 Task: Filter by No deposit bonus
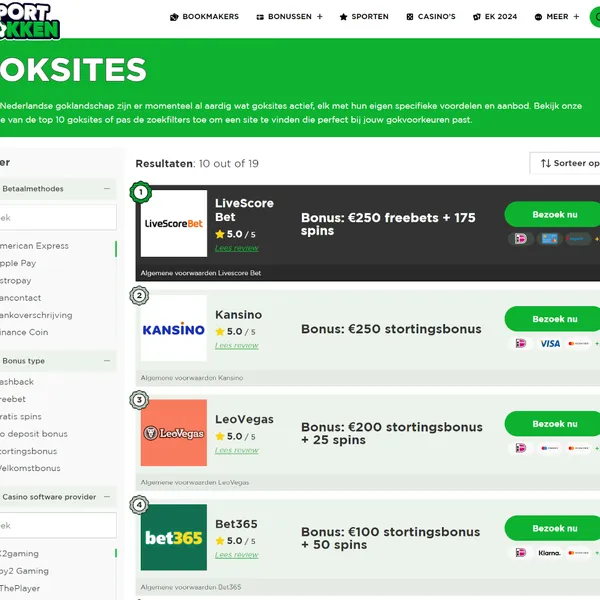point(34,434)
